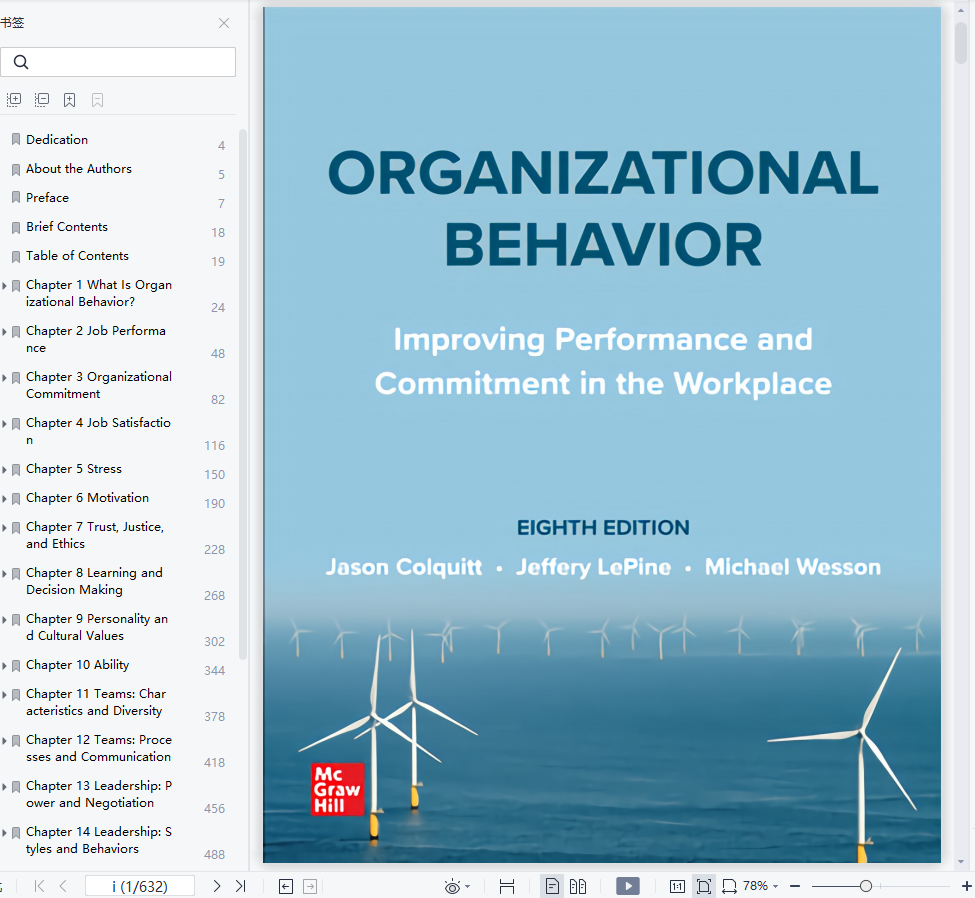Collapse all bookmarks icon

click(x=42, y=100)
